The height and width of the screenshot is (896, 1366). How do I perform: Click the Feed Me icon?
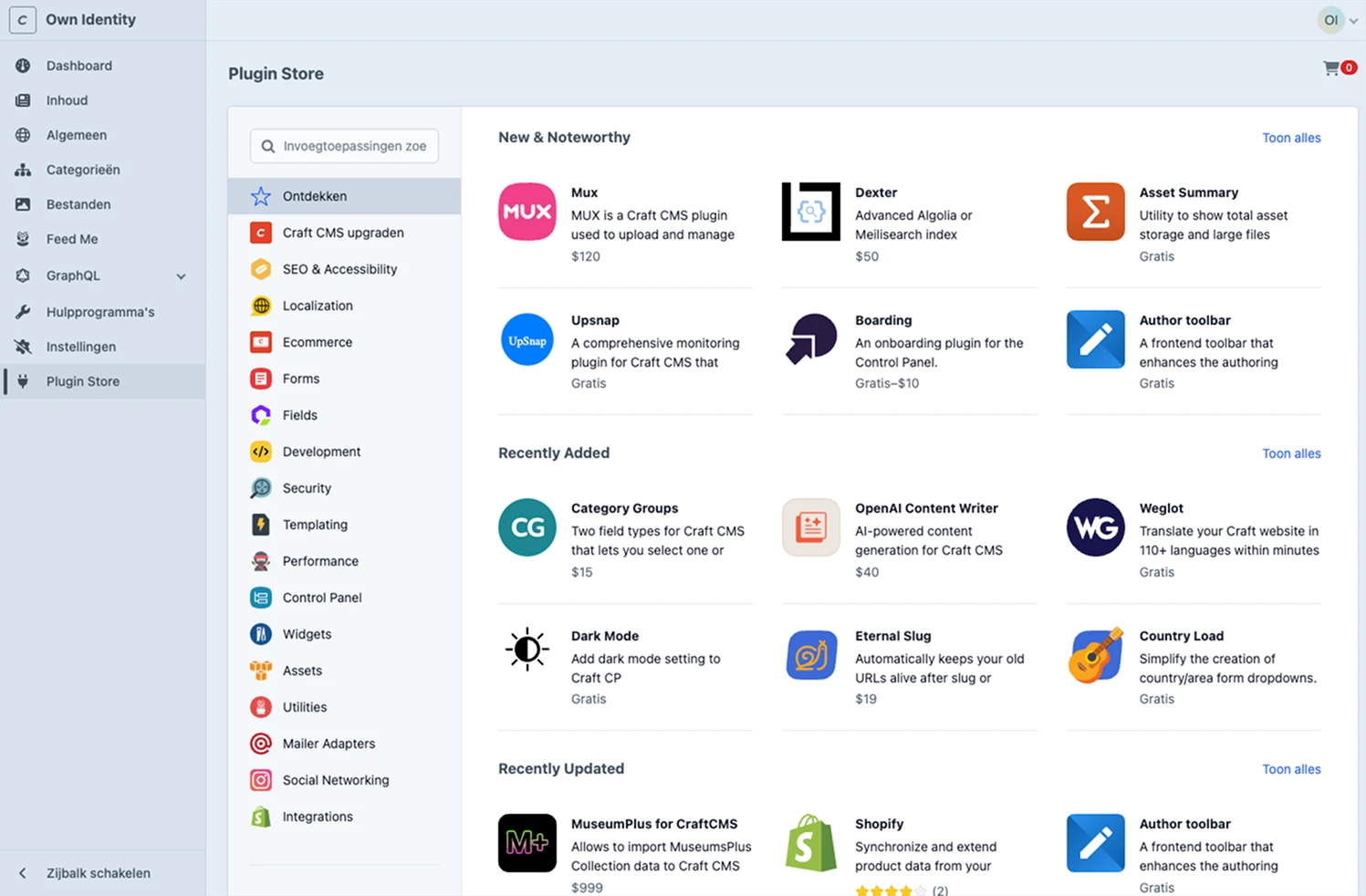[23, 239]
